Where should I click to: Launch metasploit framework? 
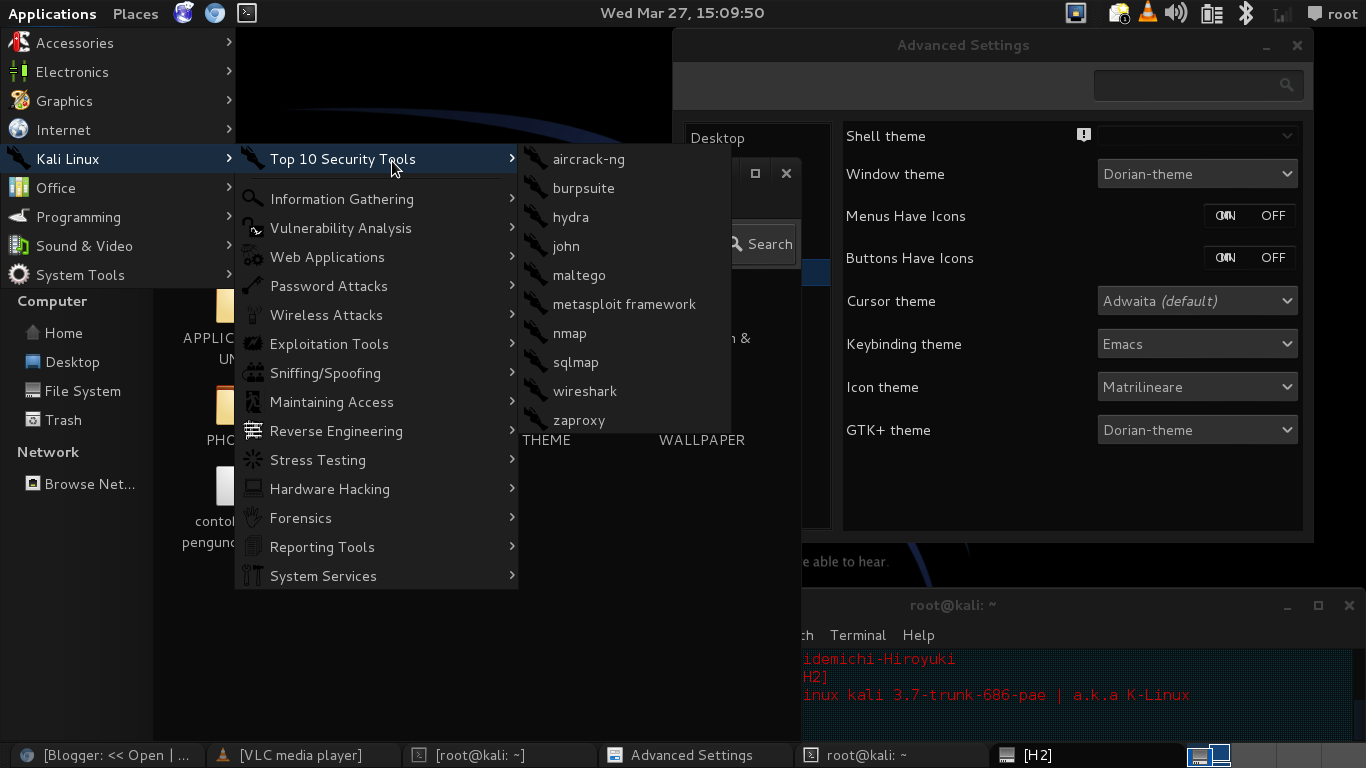pos(624,304)
